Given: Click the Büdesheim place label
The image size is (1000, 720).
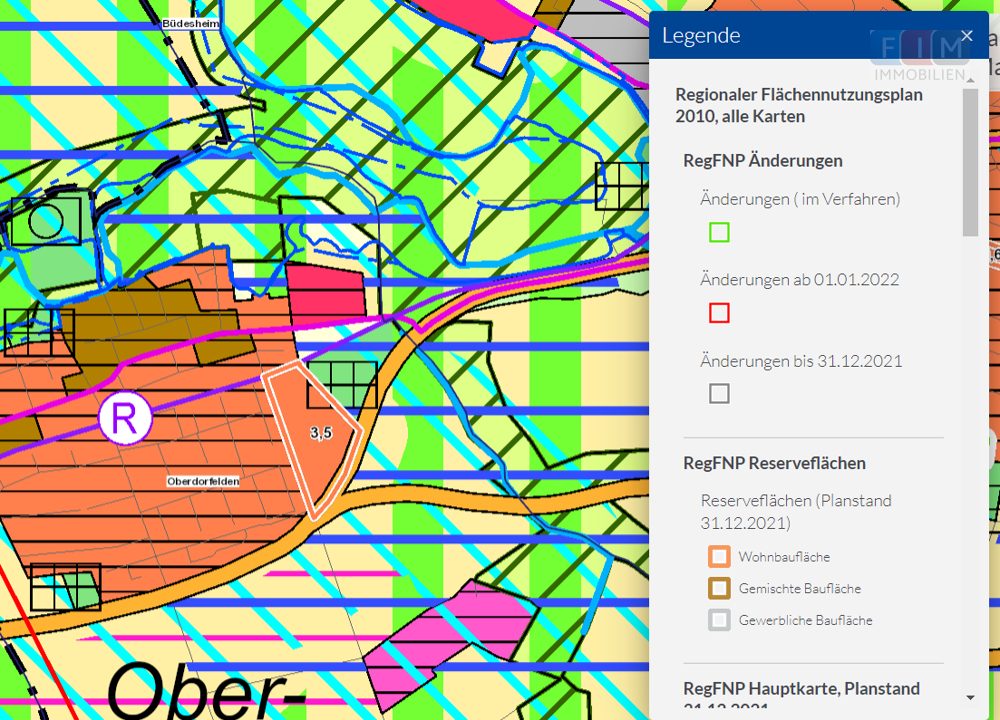Looking at the screenshot, I should pyautogui.click(x=191, y=24).
